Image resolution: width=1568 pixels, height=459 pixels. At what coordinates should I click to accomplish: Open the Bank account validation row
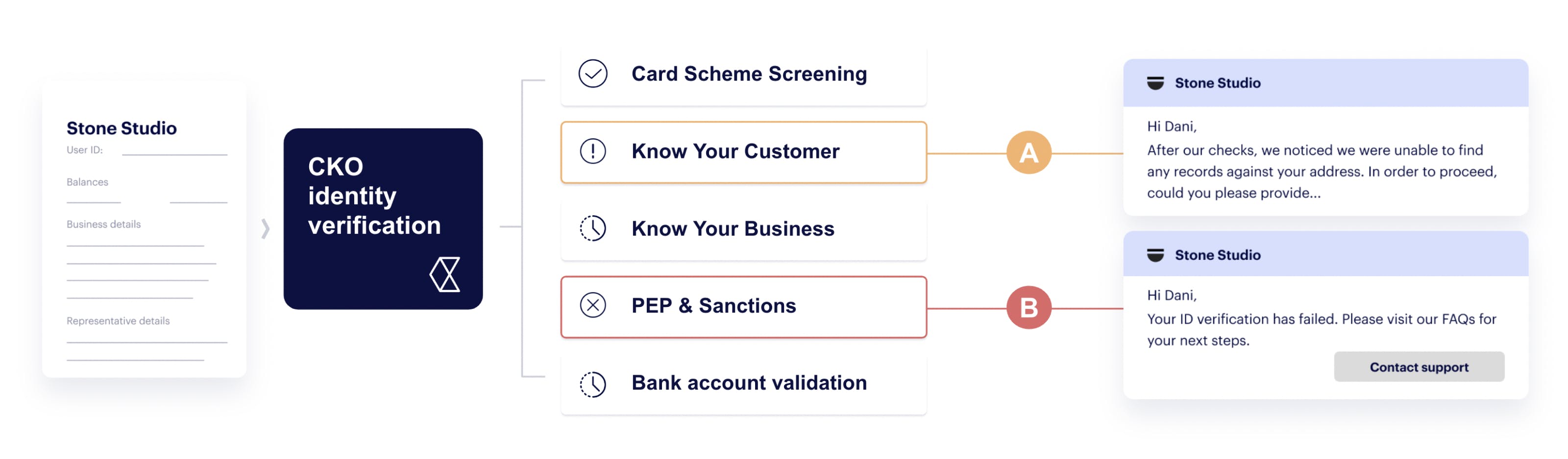click(x=743, y=384)
